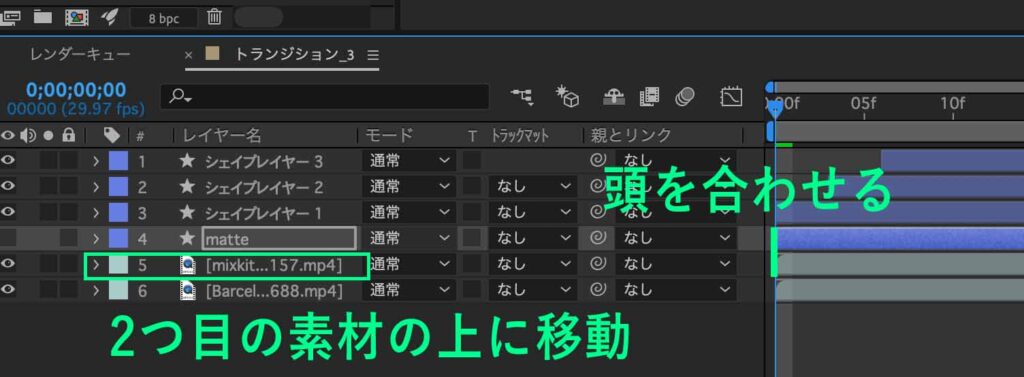Toggle the Draft 3D icon
This screenshot has width=1024, height=377.
point(568,97)
